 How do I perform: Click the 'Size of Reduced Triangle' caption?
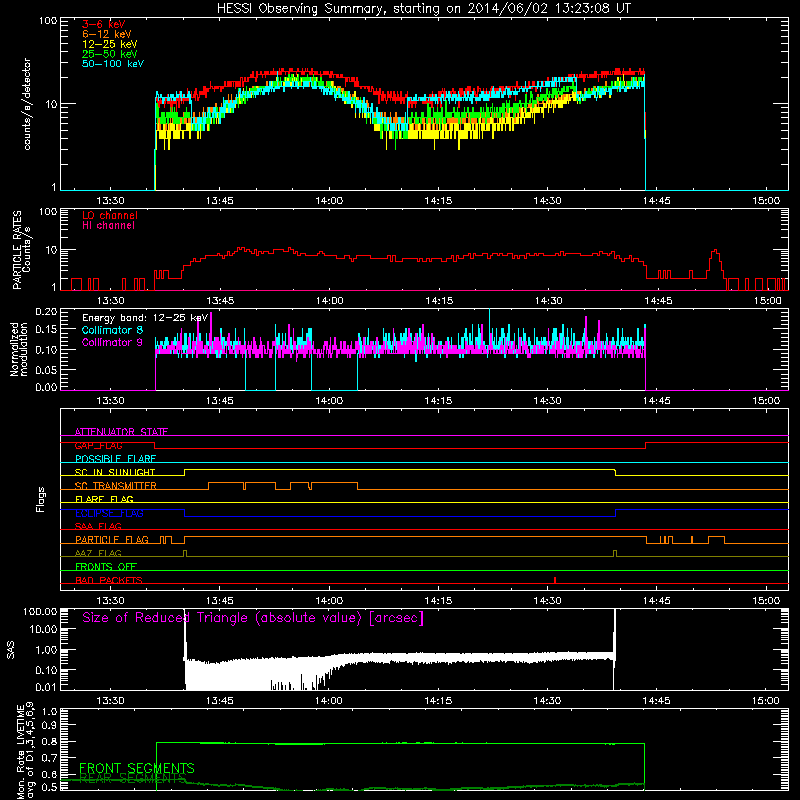pos(253,618)
